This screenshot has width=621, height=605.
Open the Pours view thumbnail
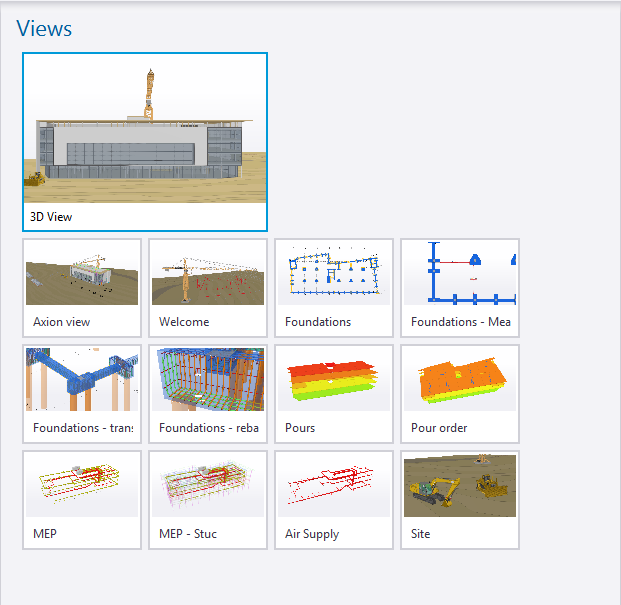[x=334, y=394]
